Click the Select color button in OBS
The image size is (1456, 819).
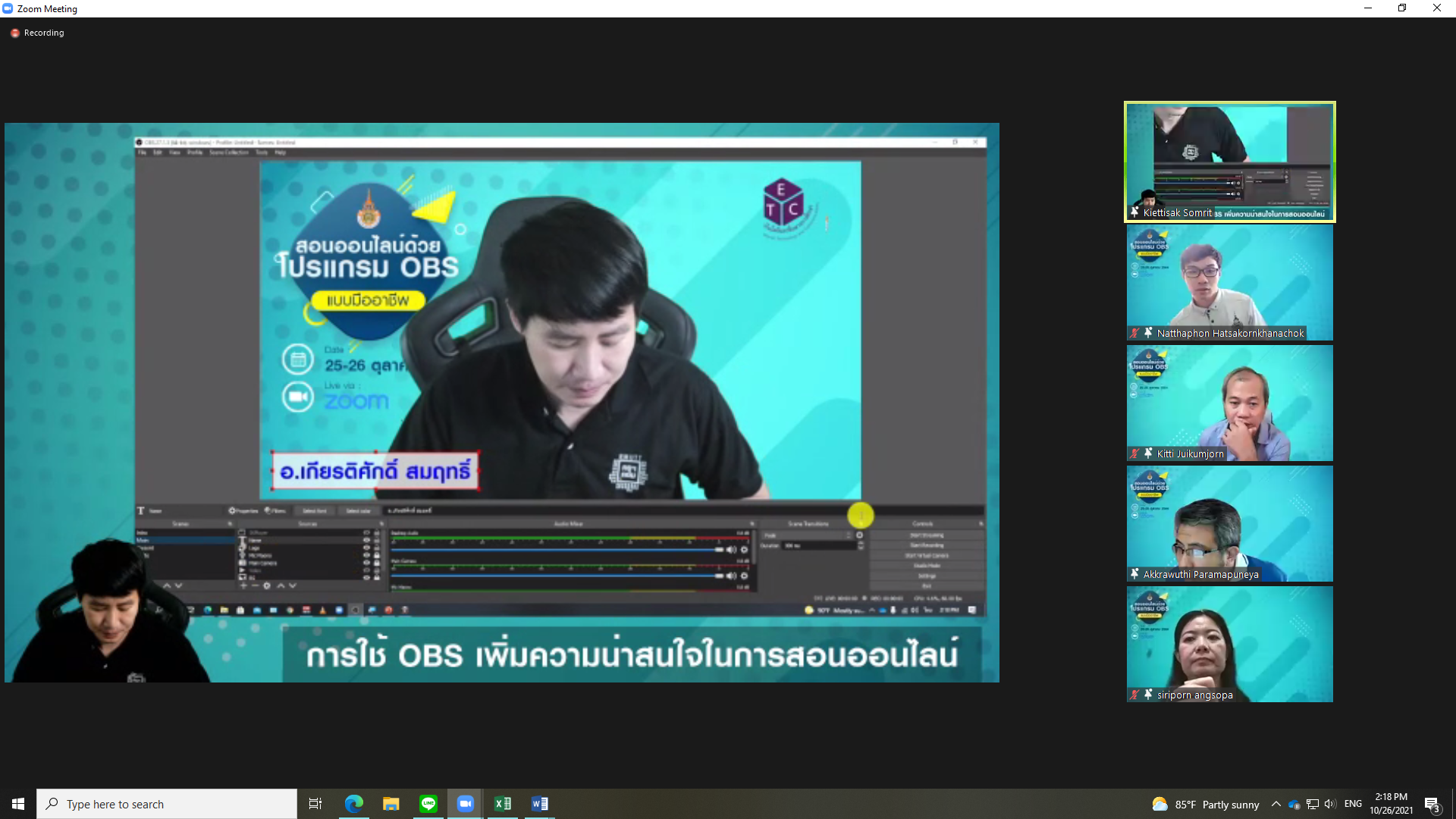358,511
